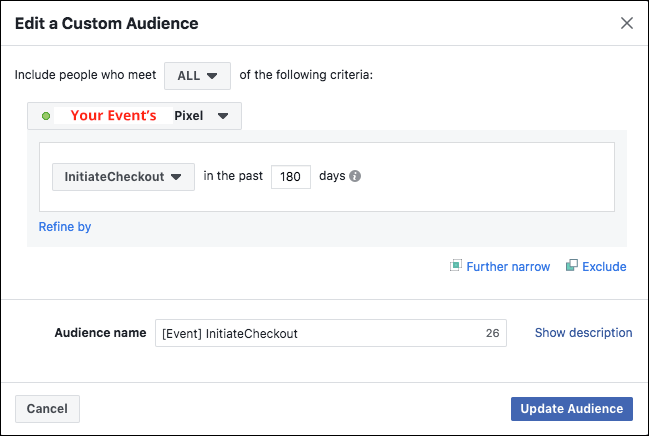Click the ALL dropdown arrow
Viewport: 649px width, 436px height.
212,76
